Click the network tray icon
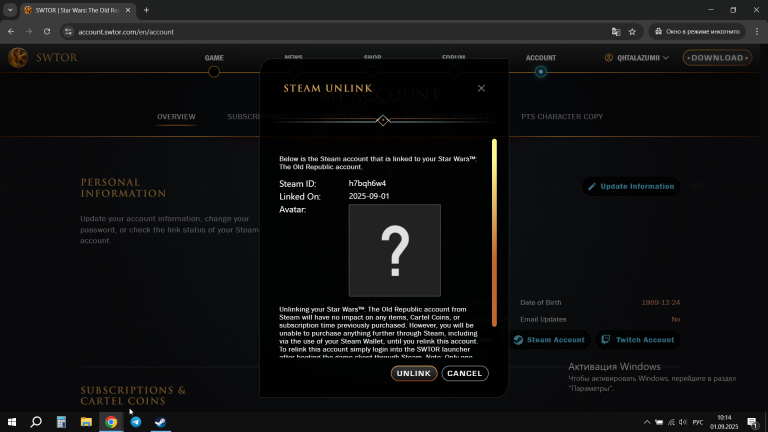768x432 pixels. (671, 422)
